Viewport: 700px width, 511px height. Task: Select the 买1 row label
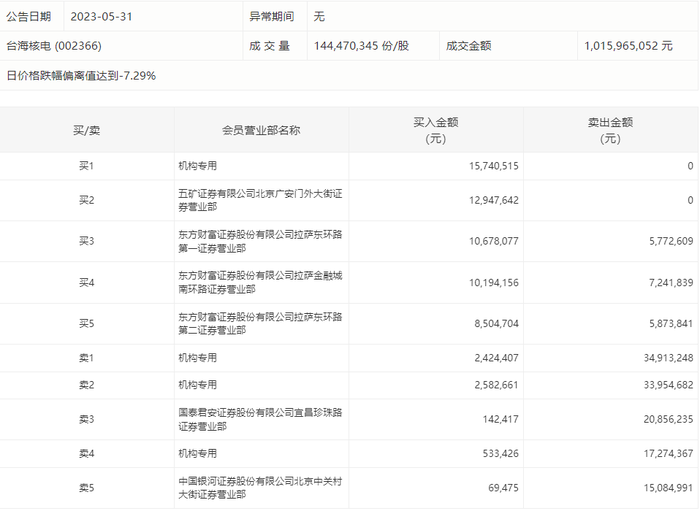87,166
